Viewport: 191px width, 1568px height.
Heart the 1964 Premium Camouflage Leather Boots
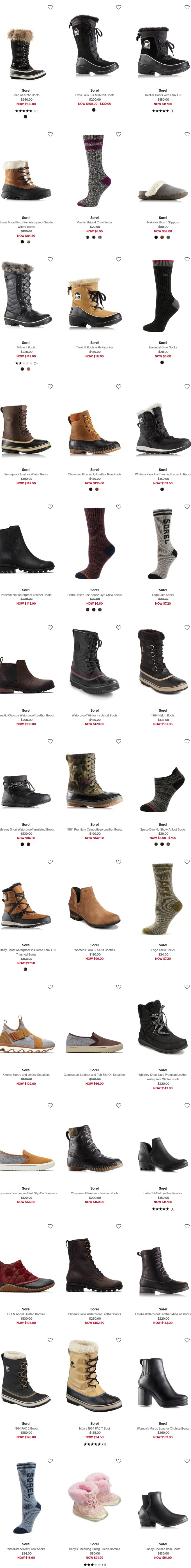(x=119, y=741)
